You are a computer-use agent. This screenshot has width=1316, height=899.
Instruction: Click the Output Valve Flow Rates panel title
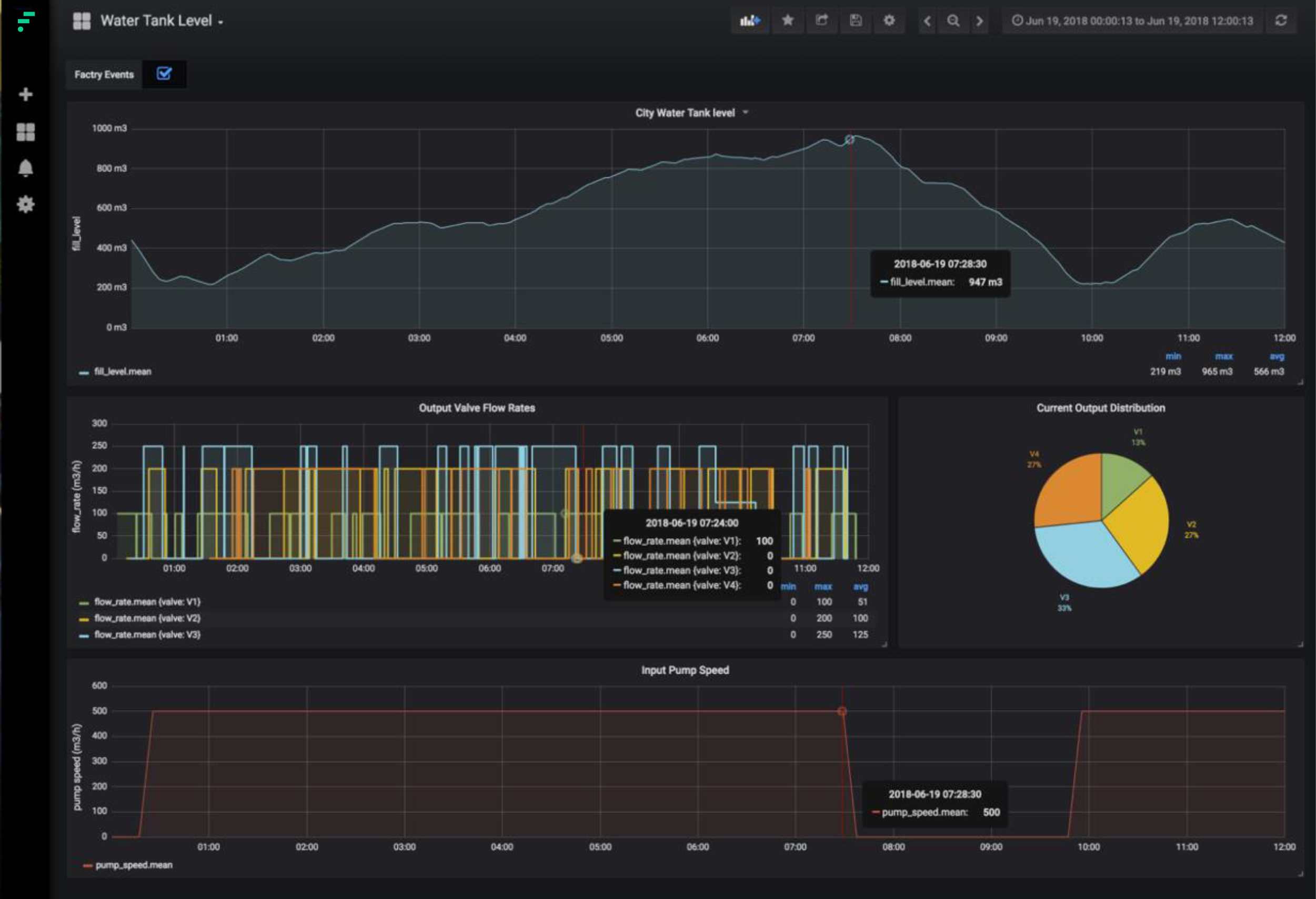coord(477,408)
